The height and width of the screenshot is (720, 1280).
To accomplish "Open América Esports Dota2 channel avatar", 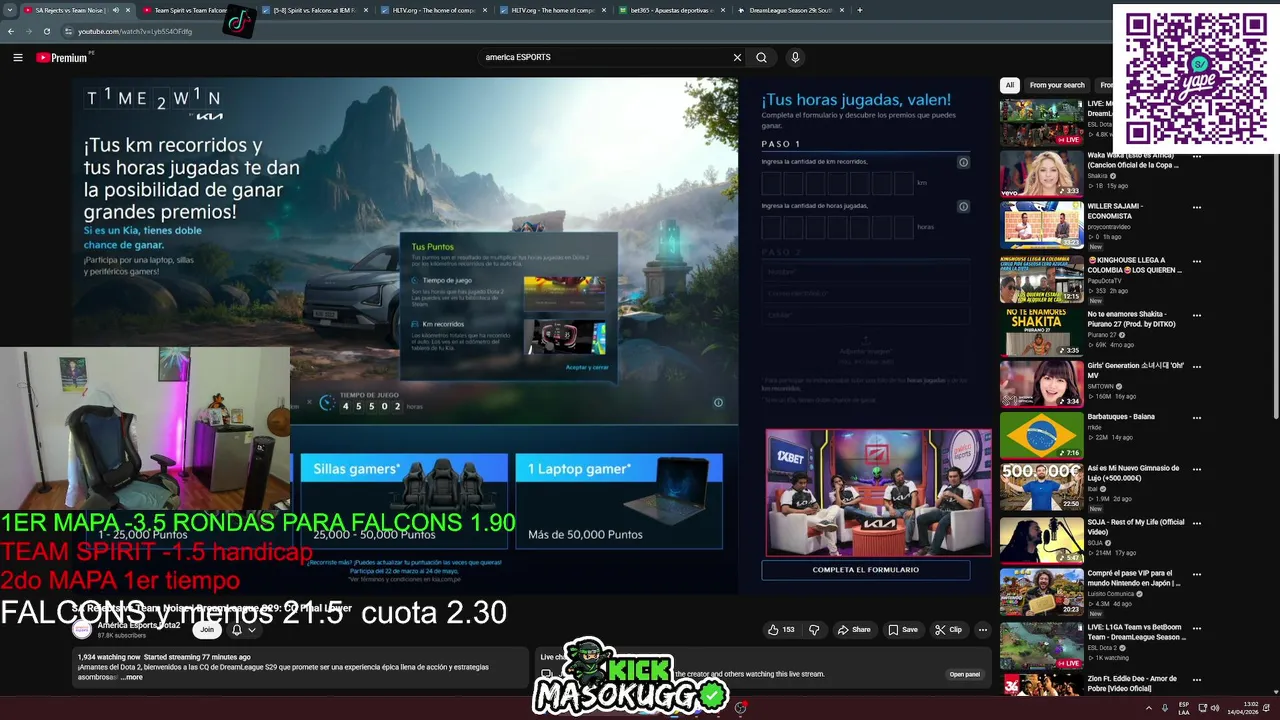I will click(x=83, y=629).
